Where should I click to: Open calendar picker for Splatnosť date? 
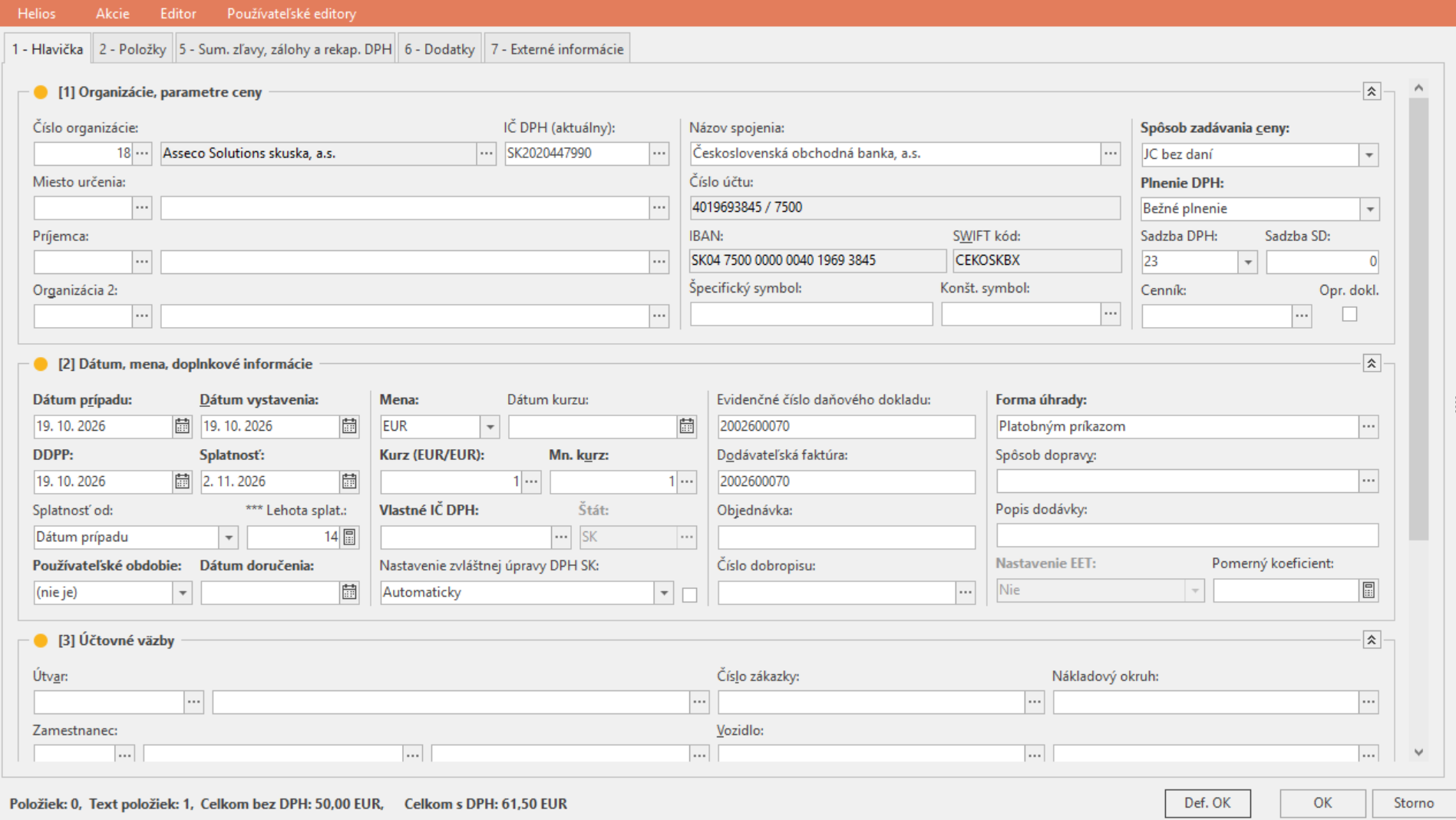tap(349, 481)
